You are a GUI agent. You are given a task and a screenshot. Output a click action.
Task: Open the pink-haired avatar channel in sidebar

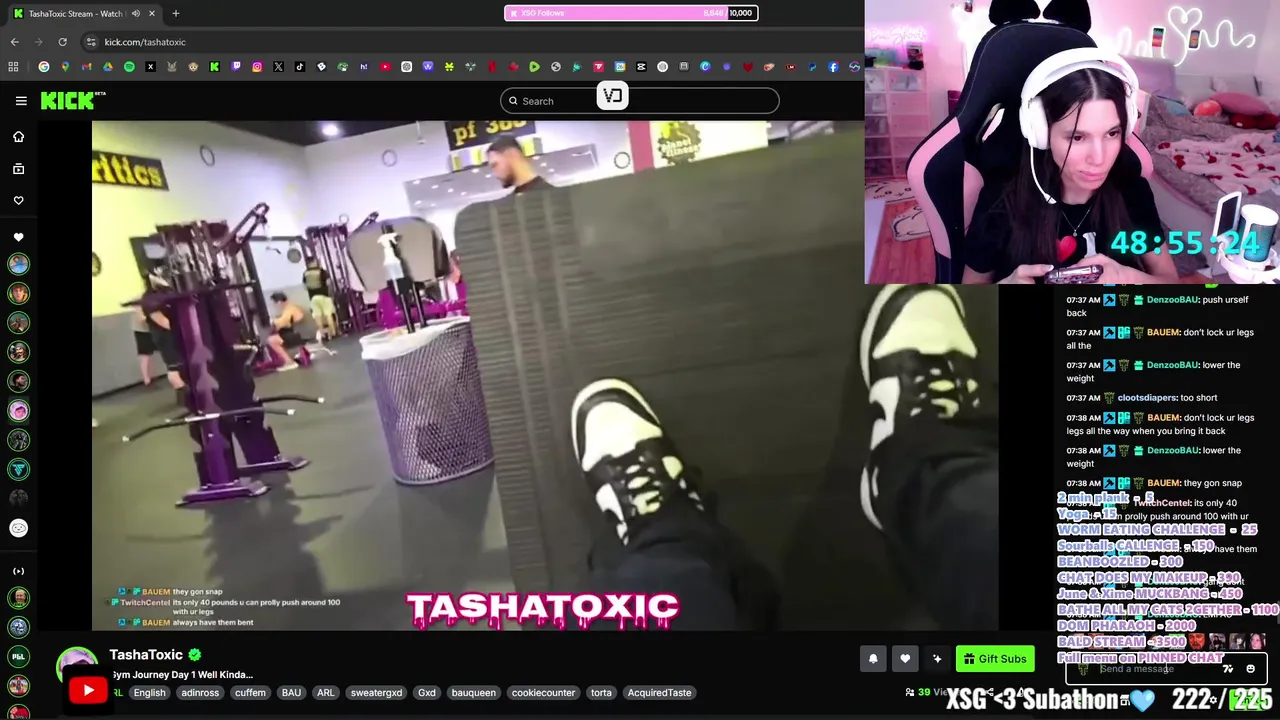tap(18, 410)
